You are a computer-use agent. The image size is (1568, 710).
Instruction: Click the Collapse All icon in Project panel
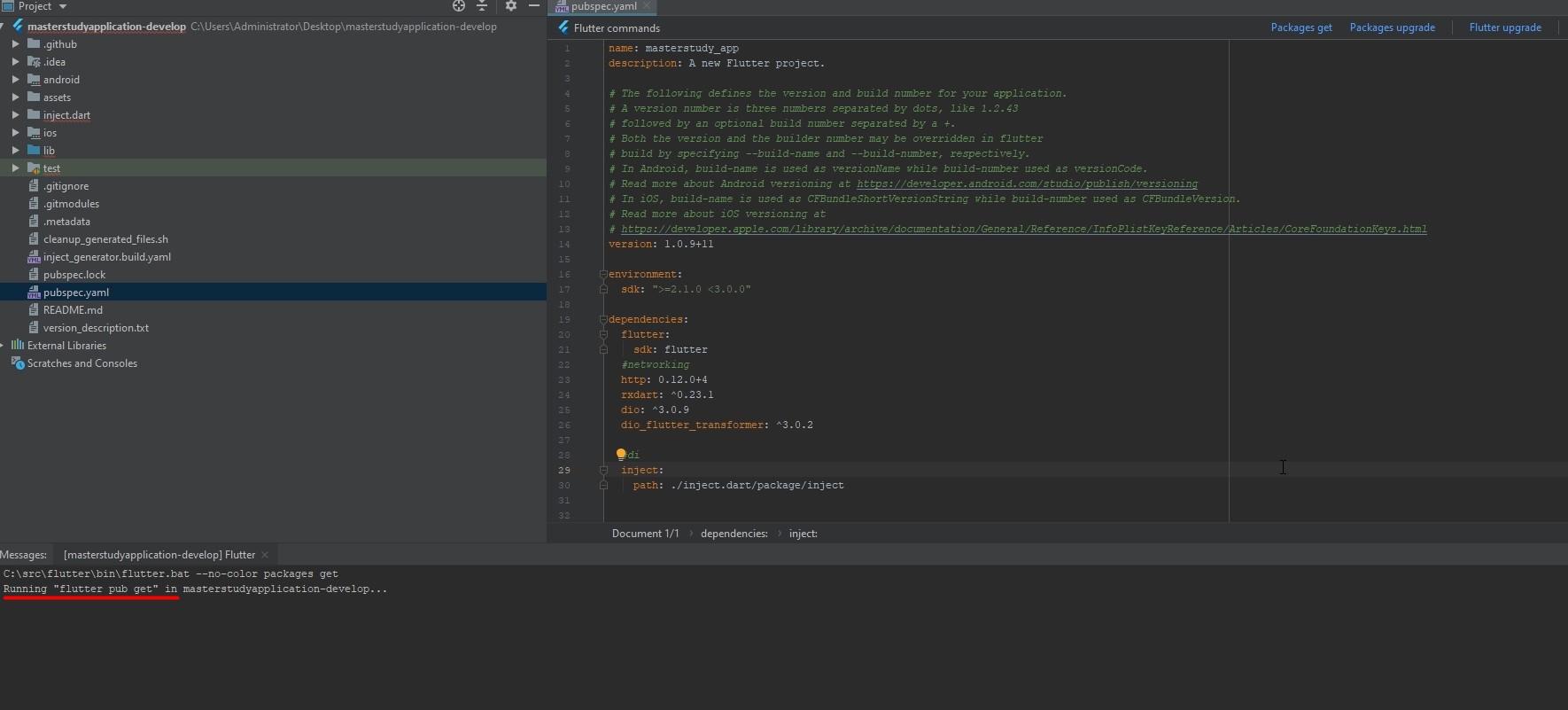[x=482, y=6]
